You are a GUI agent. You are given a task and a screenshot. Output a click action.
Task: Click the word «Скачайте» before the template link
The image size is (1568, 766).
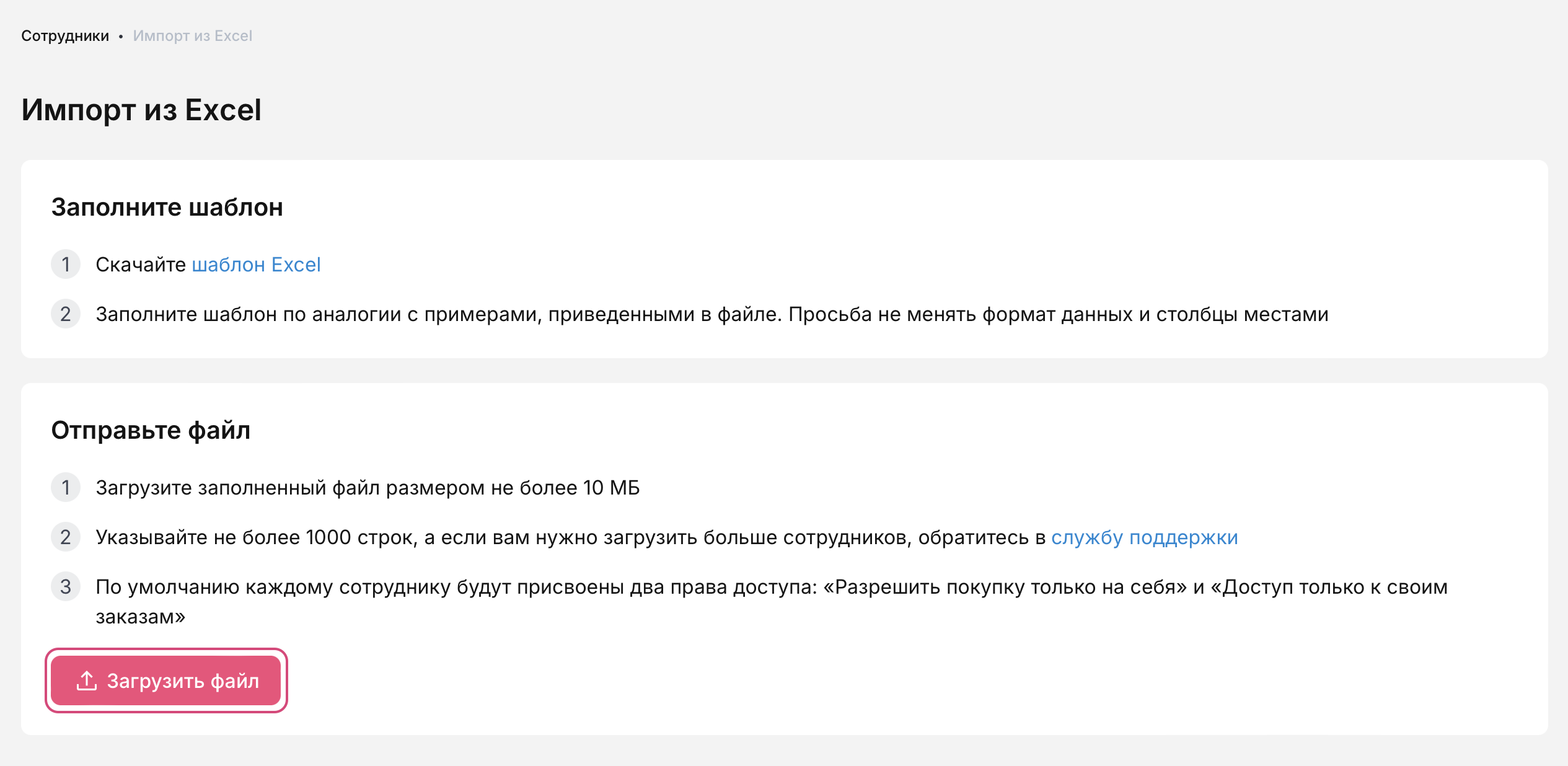click(141, 265)
